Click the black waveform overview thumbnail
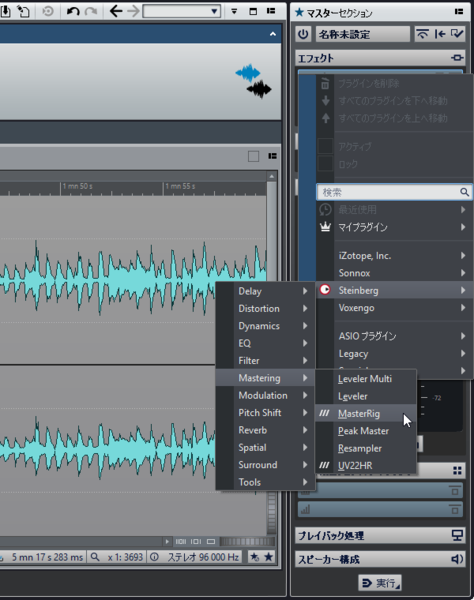This screenshot has width=474, height=600. [259, 89]
